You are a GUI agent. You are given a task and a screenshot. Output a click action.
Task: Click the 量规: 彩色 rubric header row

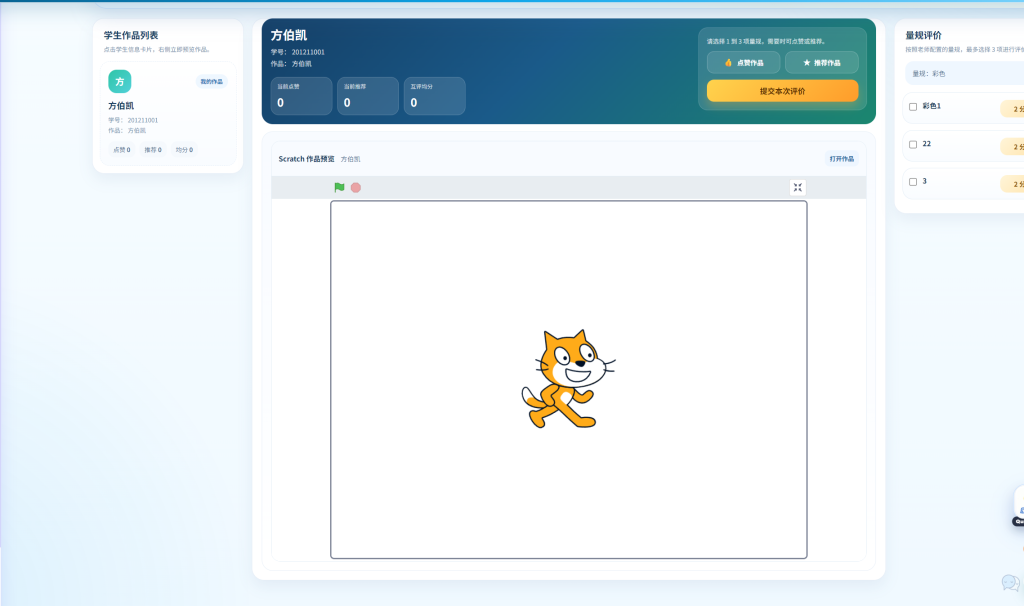965,74
